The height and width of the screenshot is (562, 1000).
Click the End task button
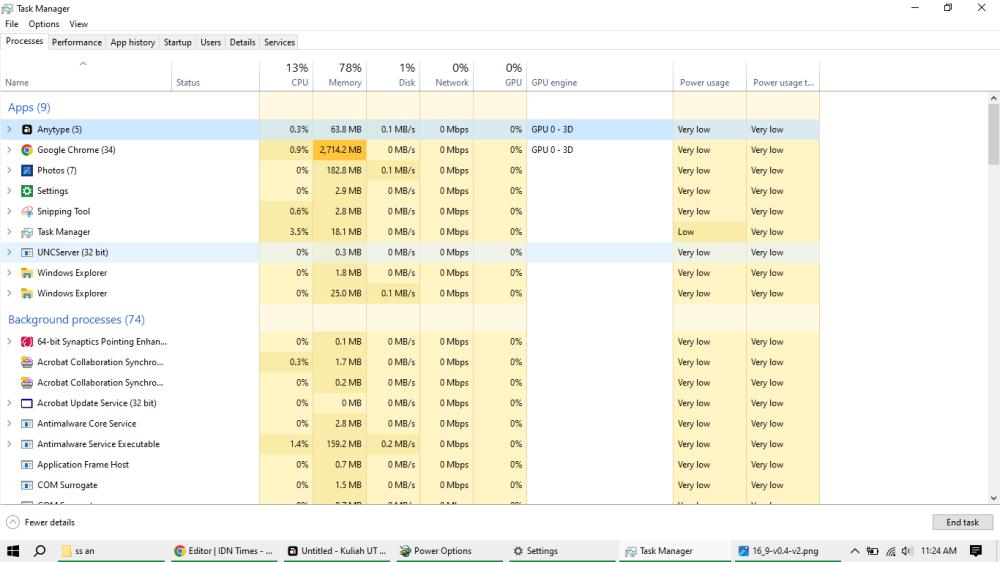(x=962, y=522)
